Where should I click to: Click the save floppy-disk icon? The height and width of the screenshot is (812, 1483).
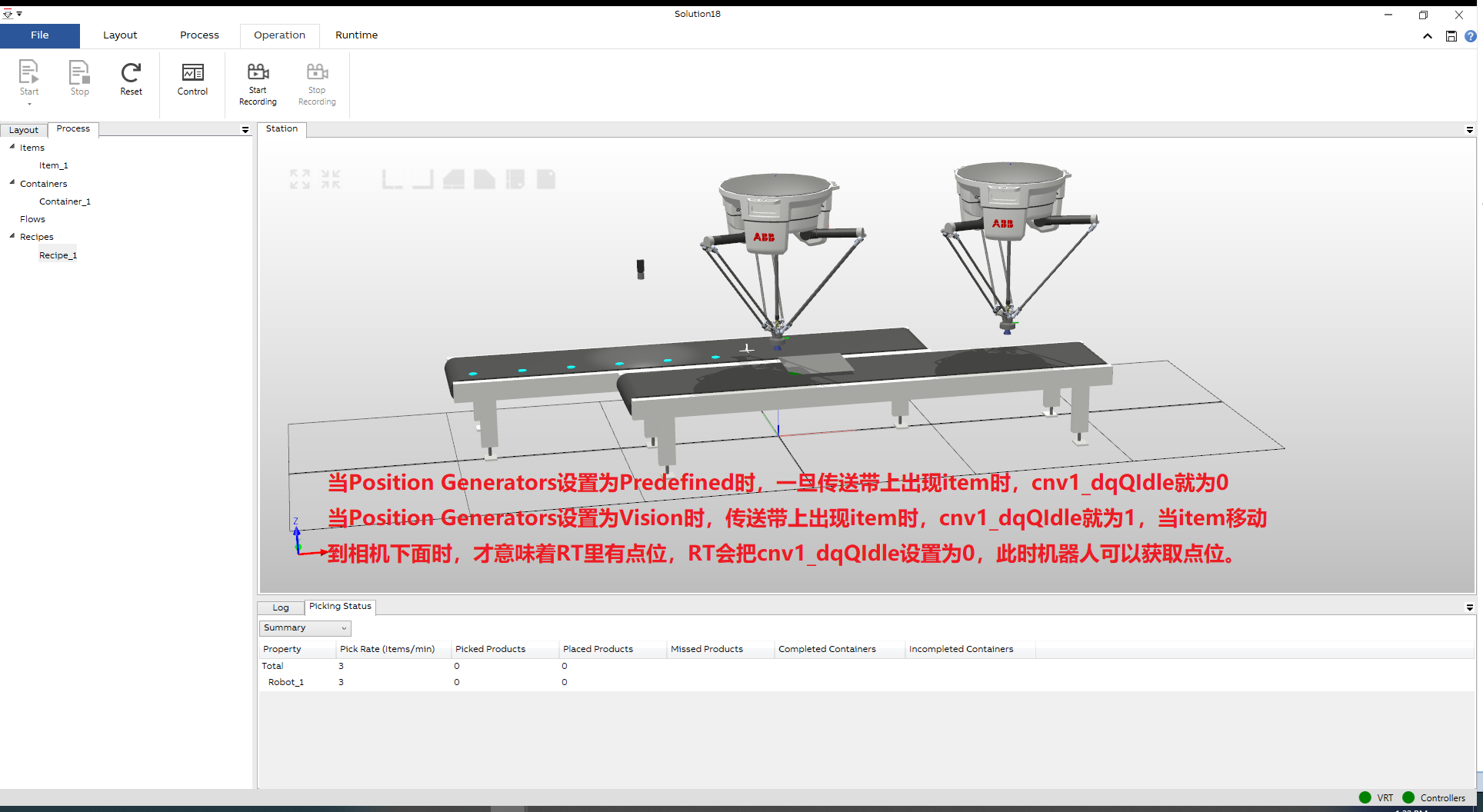(x=1451, y=36)
